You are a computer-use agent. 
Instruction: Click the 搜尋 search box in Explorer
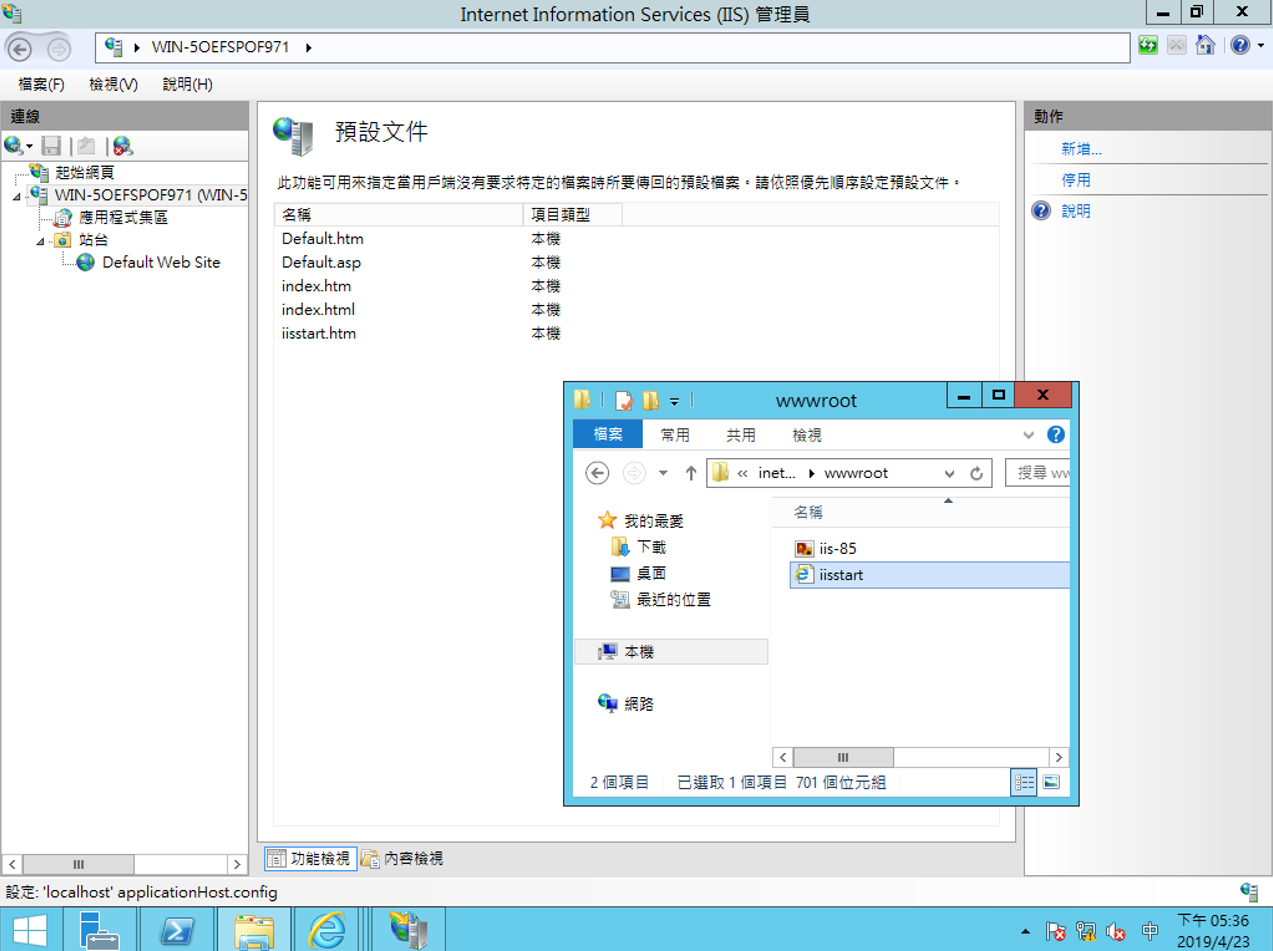tap(1038, 473)
